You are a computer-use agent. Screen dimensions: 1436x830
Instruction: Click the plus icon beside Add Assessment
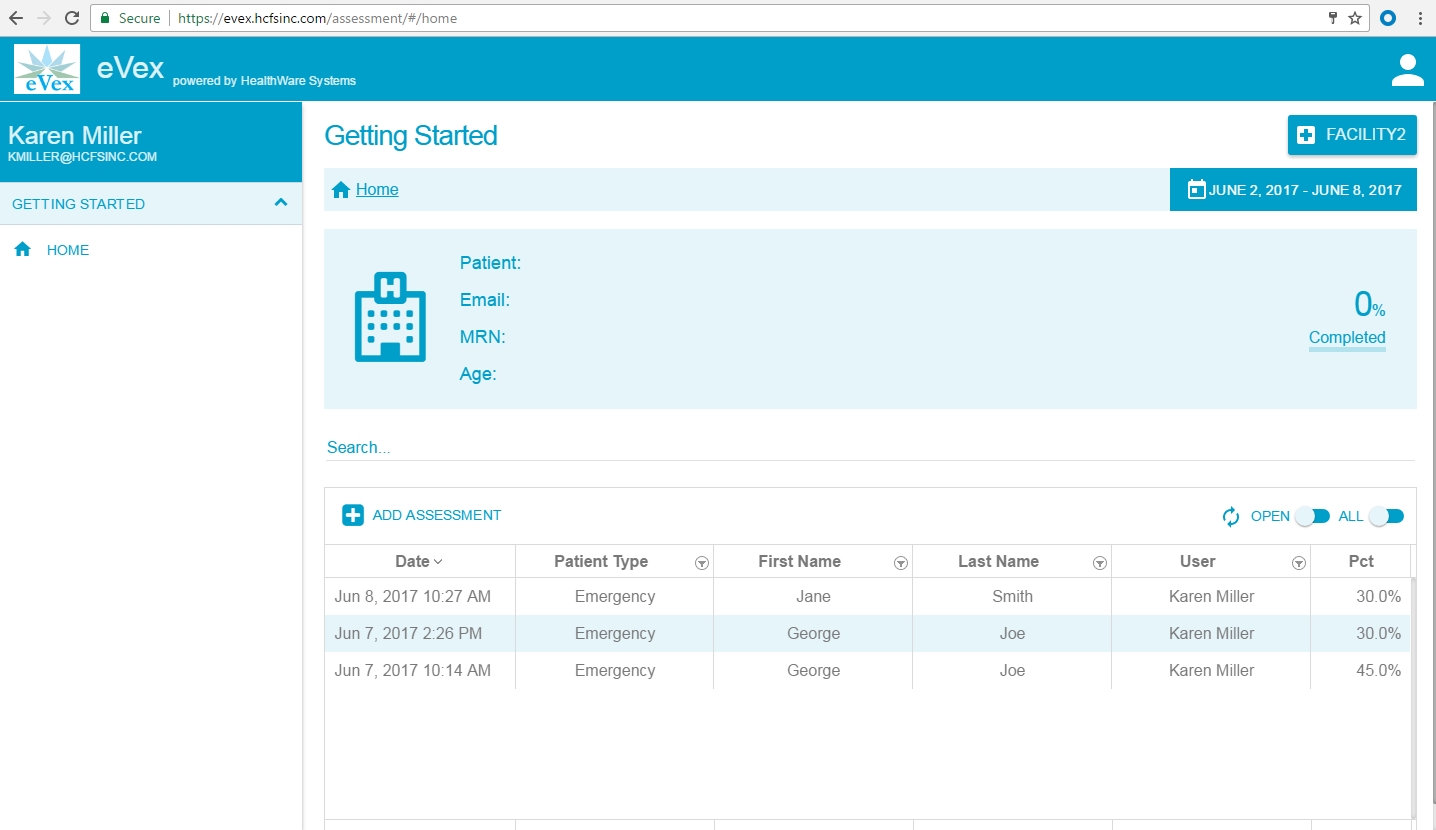(x=353, y=516)
